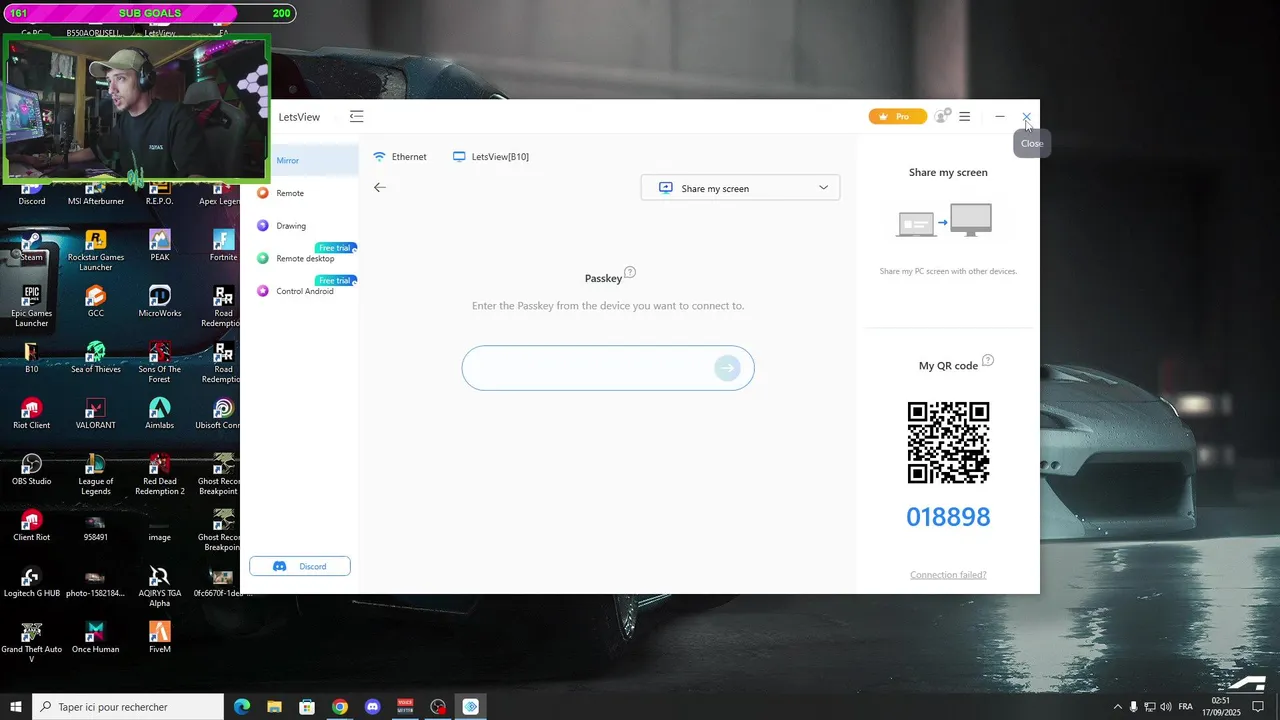Open Control Android in the sidebar
Viewport: 1280px width, 720px height.
tap(304, 291)
